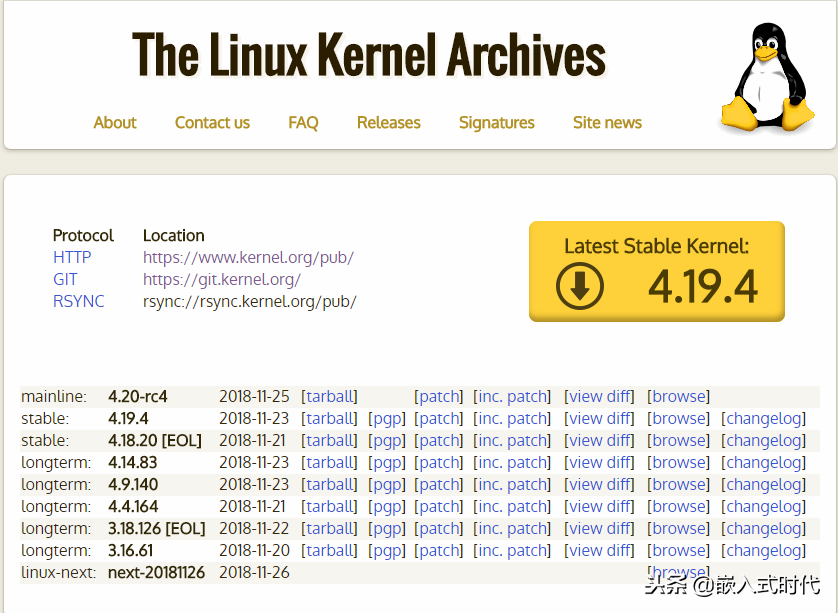Open changelog for longterm 3.16.61
The width and height of the screenshot is (838, 613).
pos(763,550)
